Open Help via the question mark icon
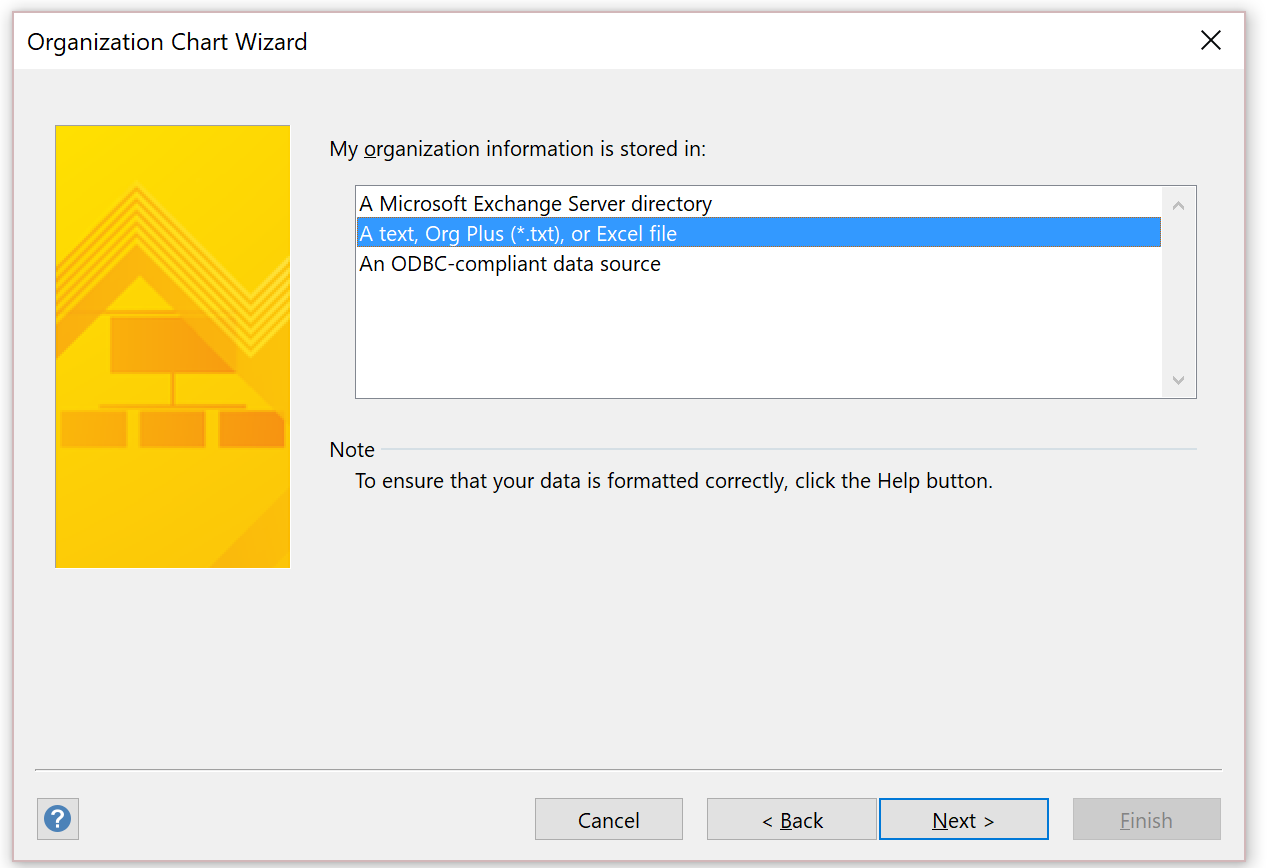This screenshot has height=868, width=1267. 57,818
